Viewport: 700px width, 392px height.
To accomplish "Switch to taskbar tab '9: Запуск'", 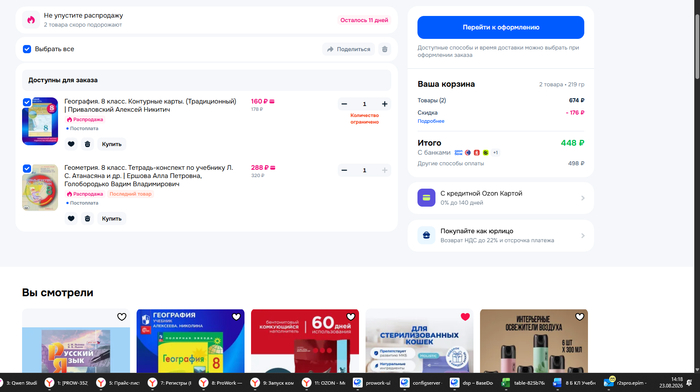I will (273, 383).
